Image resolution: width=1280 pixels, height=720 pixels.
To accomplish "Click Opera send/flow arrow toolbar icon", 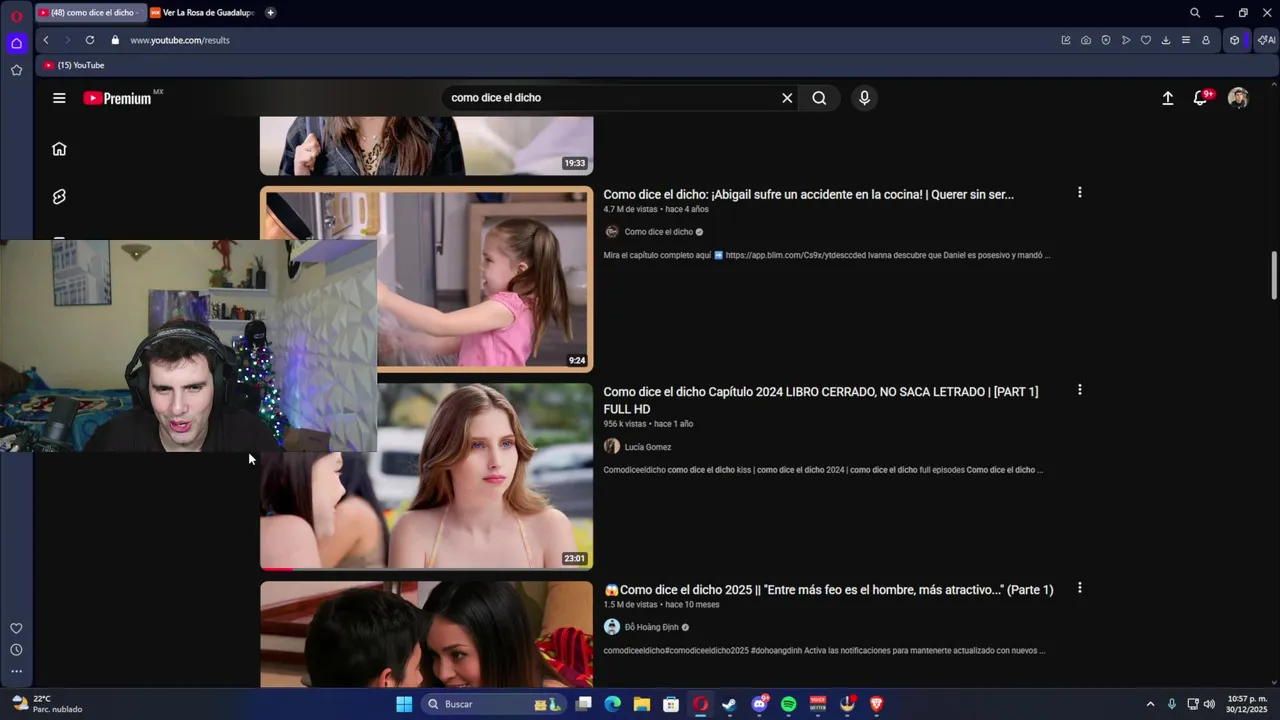I will click(x=1126, y=40).
